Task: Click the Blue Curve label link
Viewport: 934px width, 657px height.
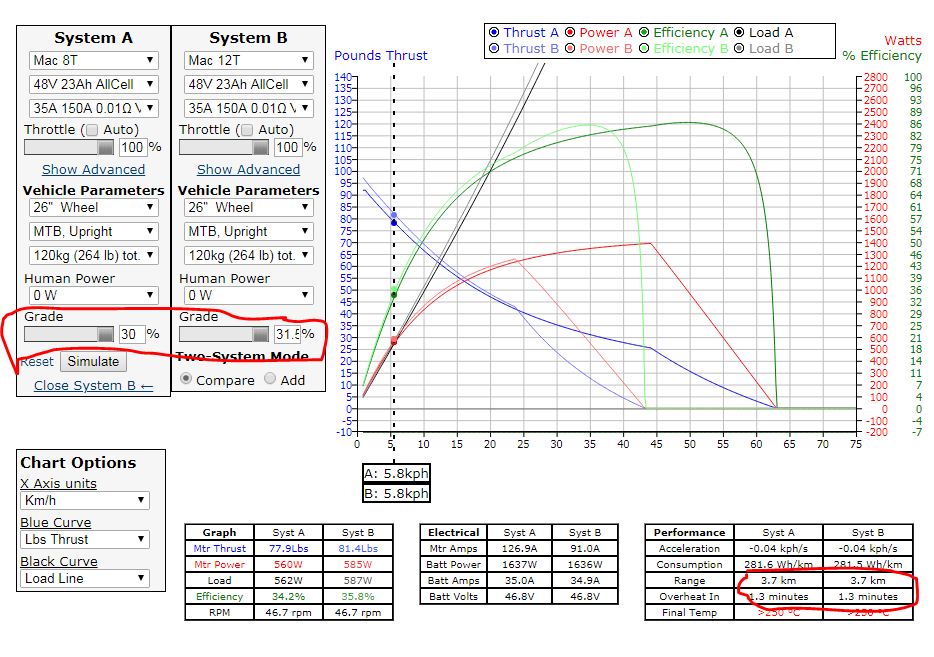Action: [x=56, y=522]
